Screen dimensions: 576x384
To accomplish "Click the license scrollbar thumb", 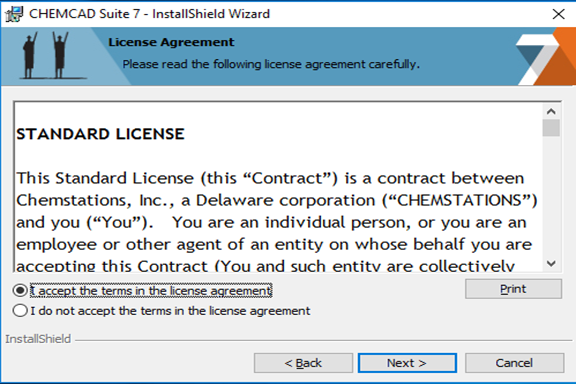I will tap(551, 128).
